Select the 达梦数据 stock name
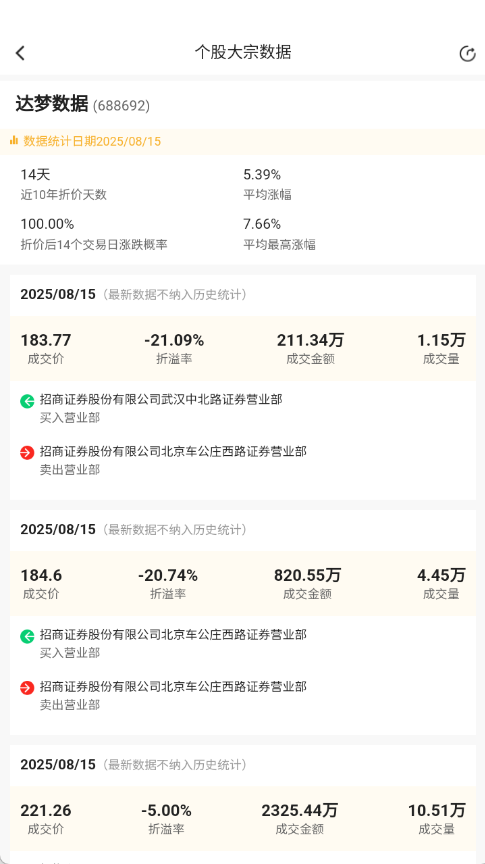The width and height of the screenshot is (485, 864). pos(52,104)
